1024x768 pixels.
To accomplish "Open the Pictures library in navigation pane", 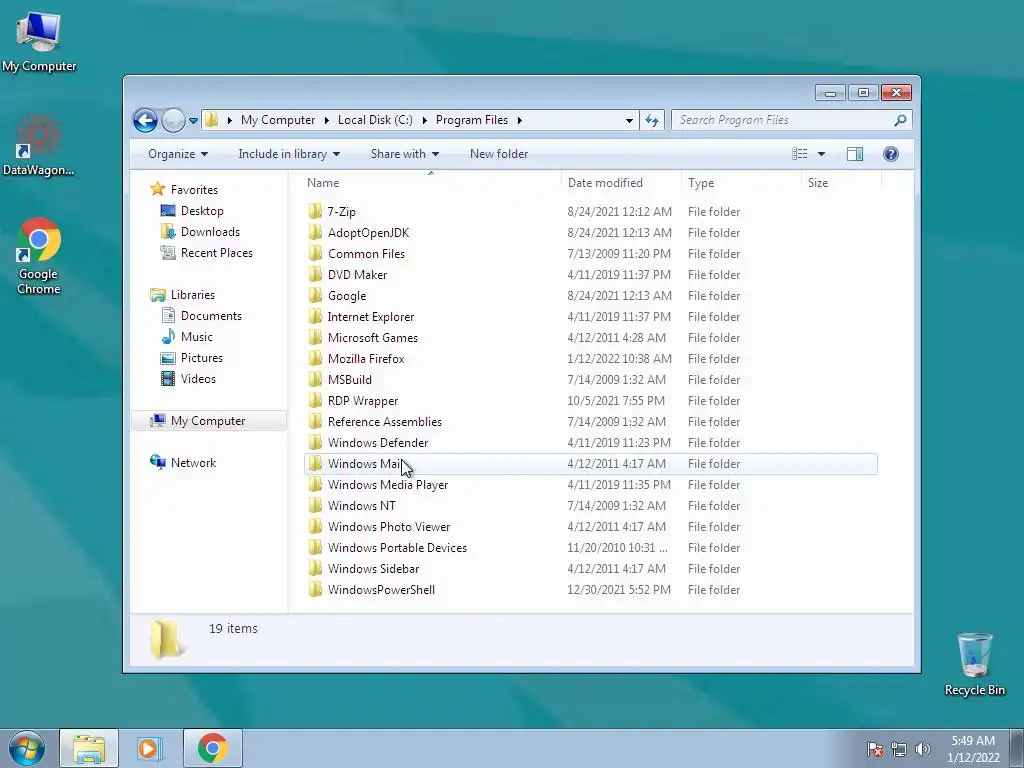I will click(x=202, y=358).
